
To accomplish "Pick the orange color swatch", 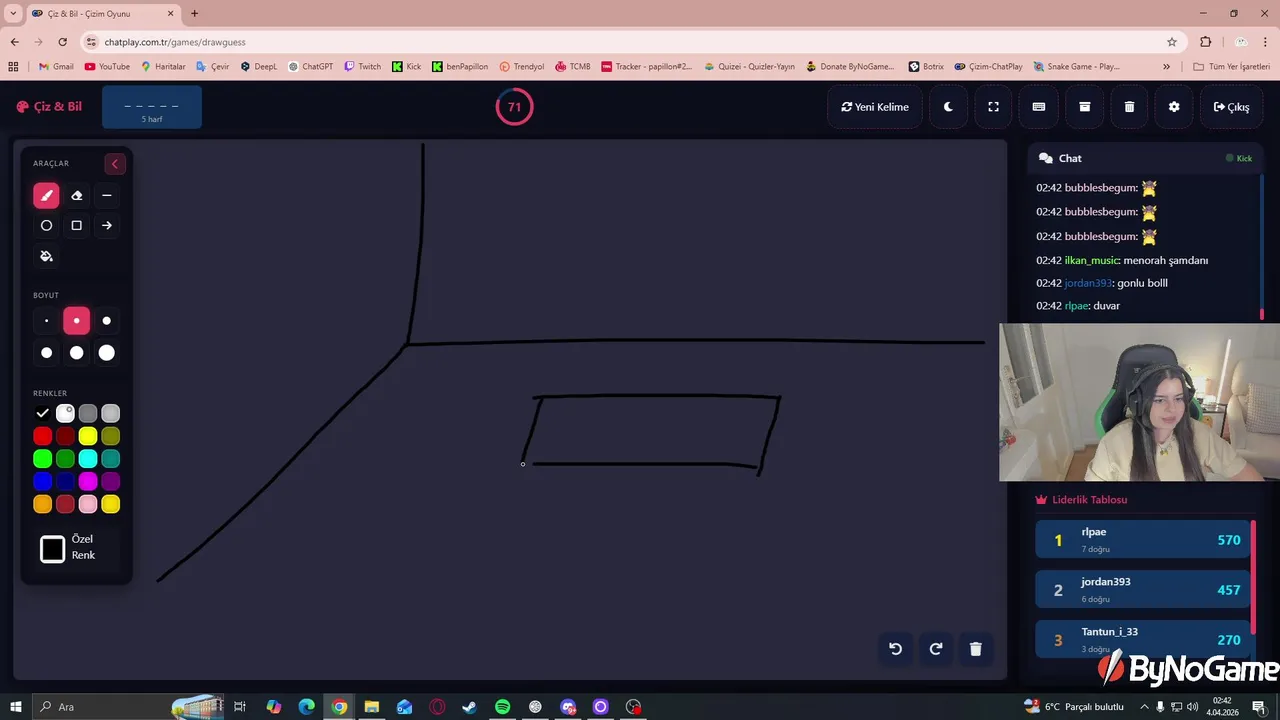I will [42, 505].
